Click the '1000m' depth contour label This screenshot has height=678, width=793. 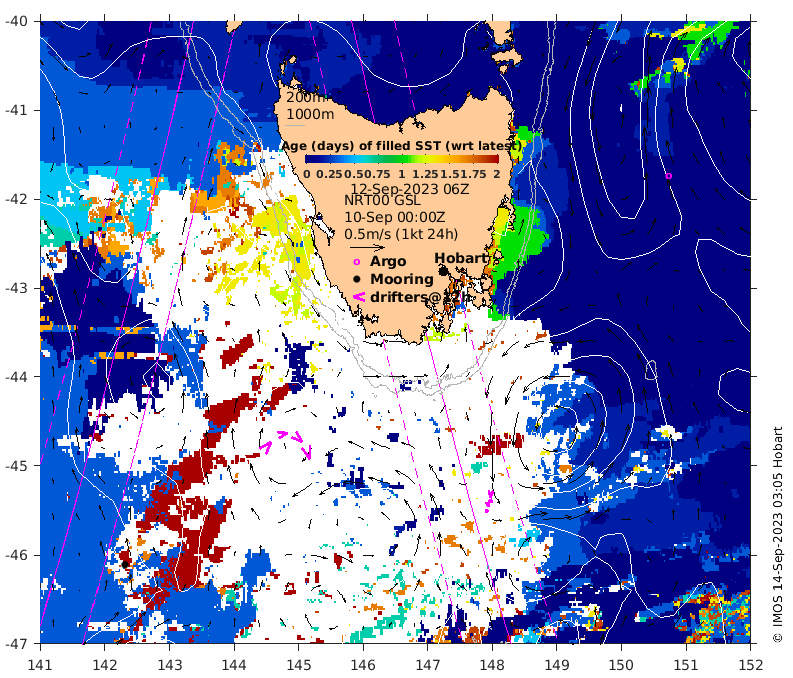coord(310,114)
